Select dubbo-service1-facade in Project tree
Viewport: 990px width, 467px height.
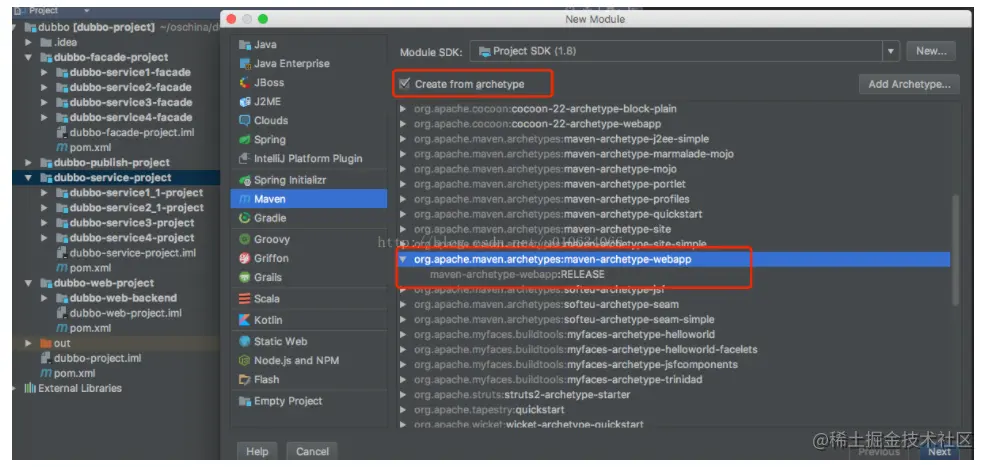coord(116,73)
